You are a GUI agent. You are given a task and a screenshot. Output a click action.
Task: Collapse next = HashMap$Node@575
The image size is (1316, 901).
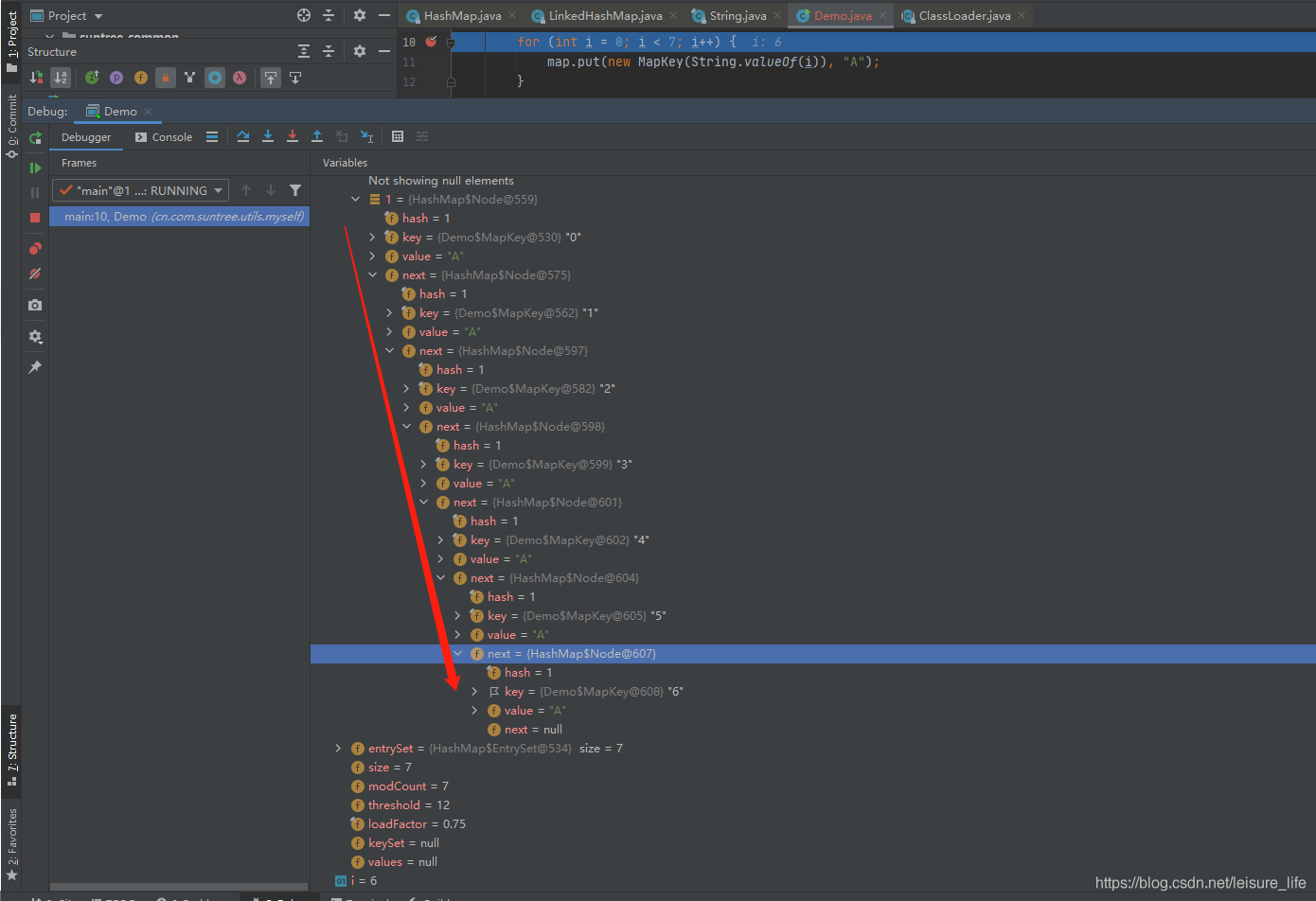[373, 274]
